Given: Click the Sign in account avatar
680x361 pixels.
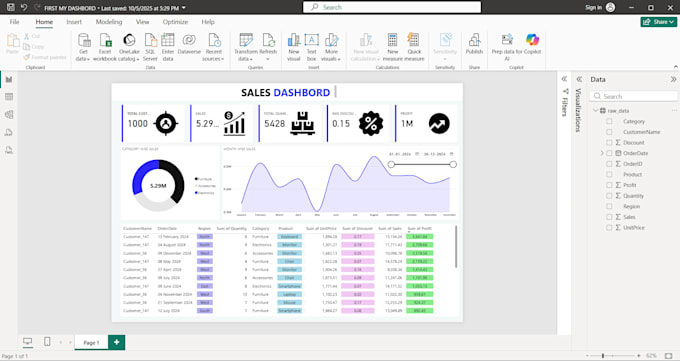Looking at the screenshot, I should [x=610, y=7].
